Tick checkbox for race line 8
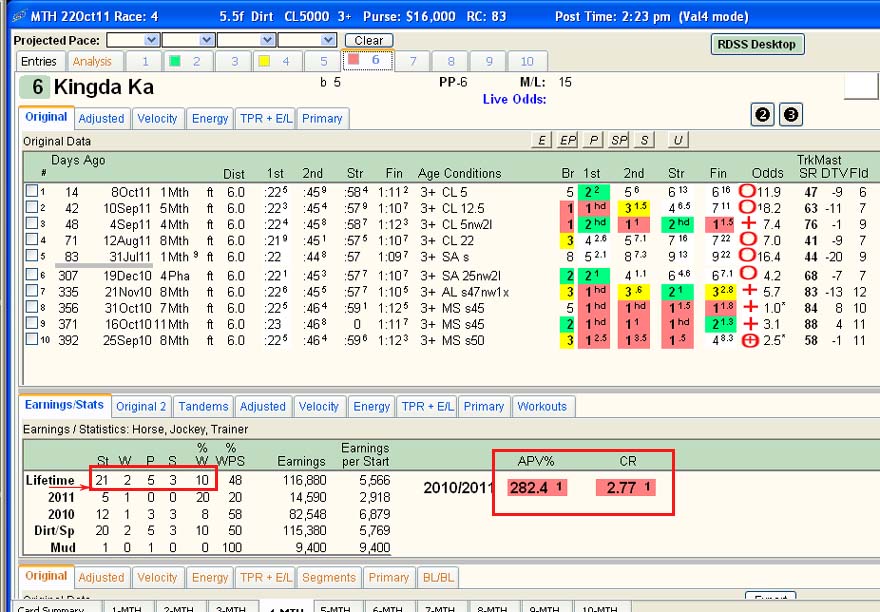This screenshot has height=612, width=880. point(32,307)
